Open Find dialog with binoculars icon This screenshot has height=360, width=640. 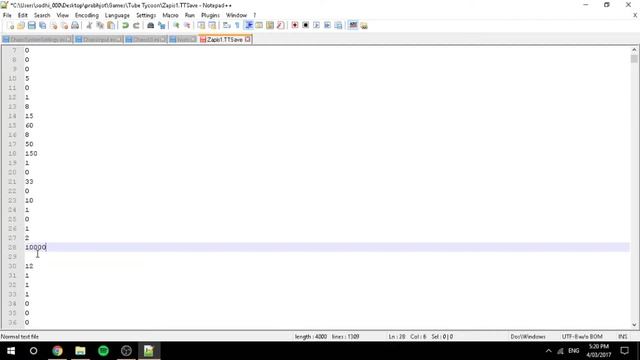(151, 26)
